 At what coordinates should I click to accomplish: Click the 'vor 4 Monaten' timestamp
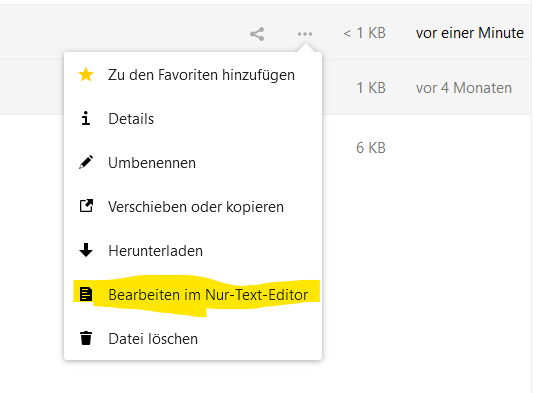[464, 88]
